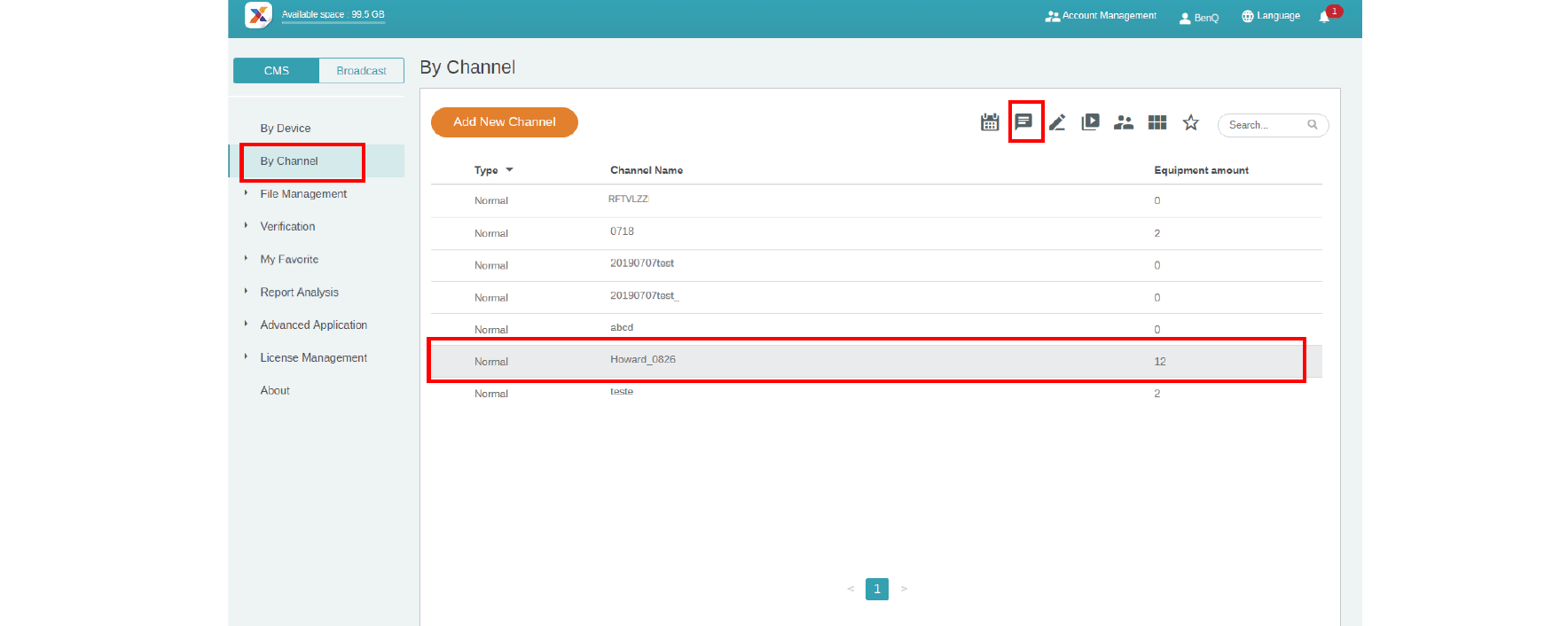Click the message chat bubble icon
Image resolution: width=1568 pixels, height=626 pixels.
1023,121
